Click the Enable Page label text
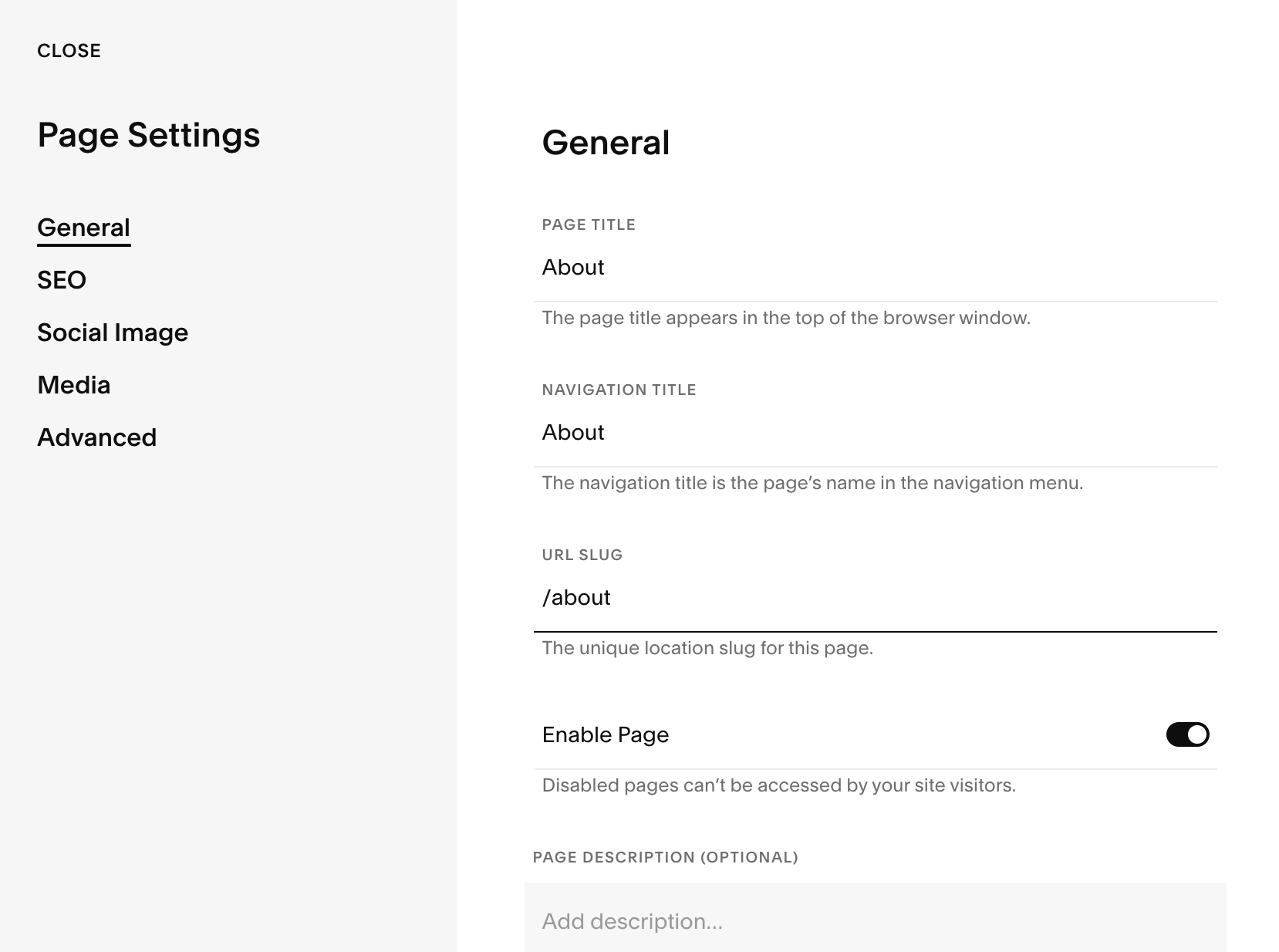This screenshot has height=952, width=1279. [605, 734]
